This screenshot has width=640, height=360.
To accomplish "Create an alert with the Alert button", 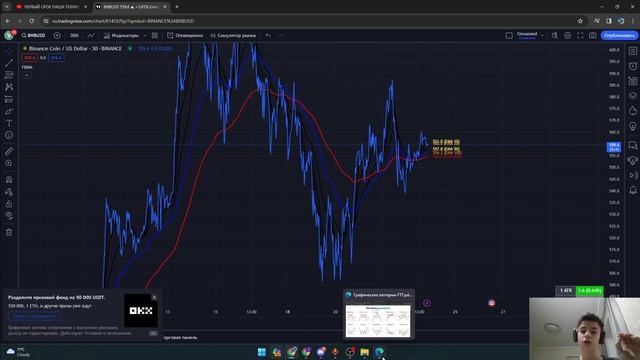I will click(185, 36).
